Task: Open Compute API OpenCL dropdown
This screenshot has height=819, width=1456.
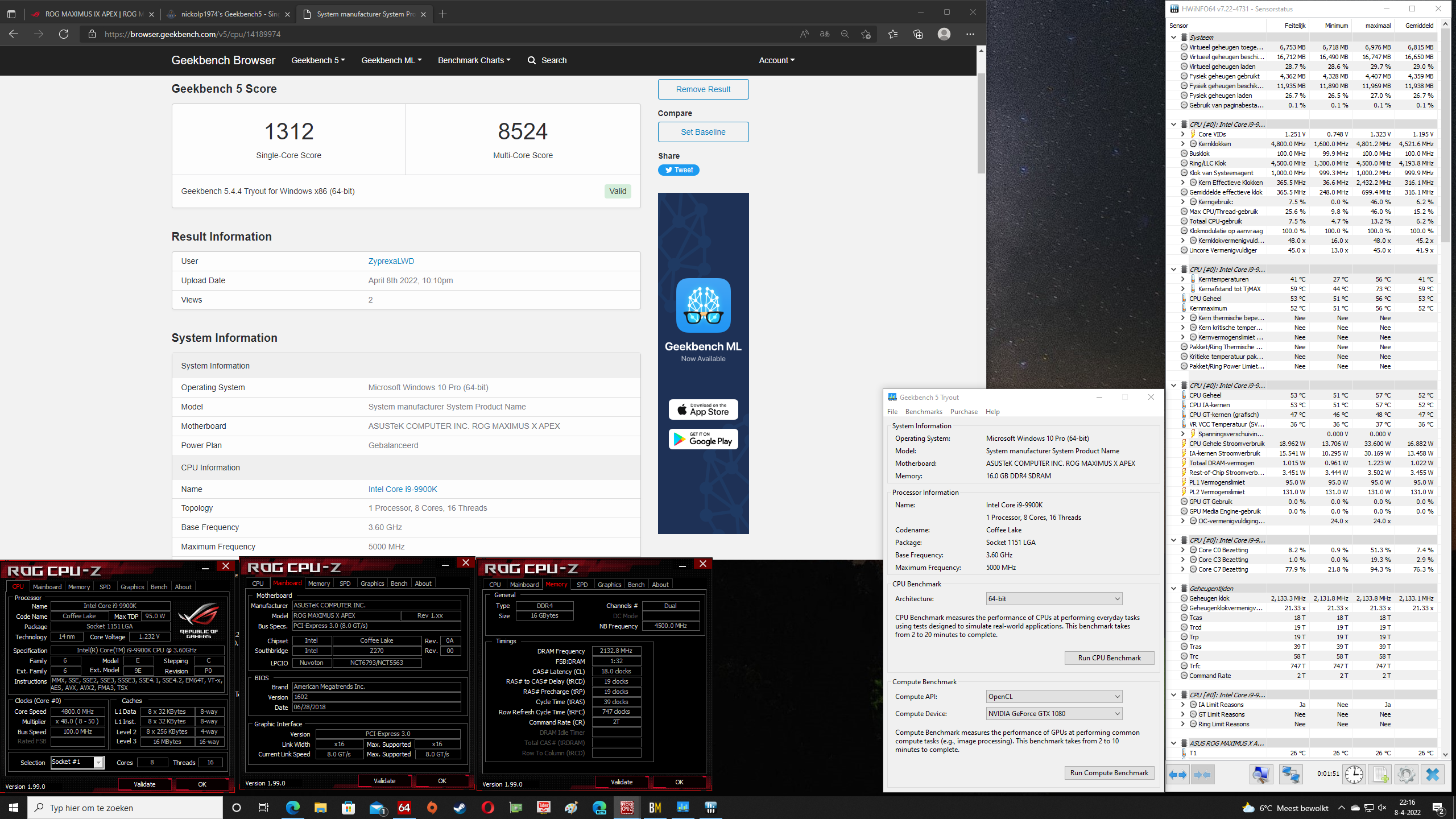Action: 1054,697
